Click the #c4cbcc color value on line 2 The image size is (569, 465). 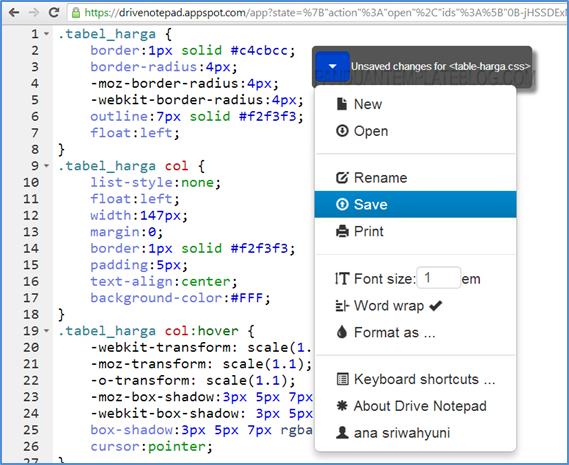pyautogui.click(x=259, y=50)
